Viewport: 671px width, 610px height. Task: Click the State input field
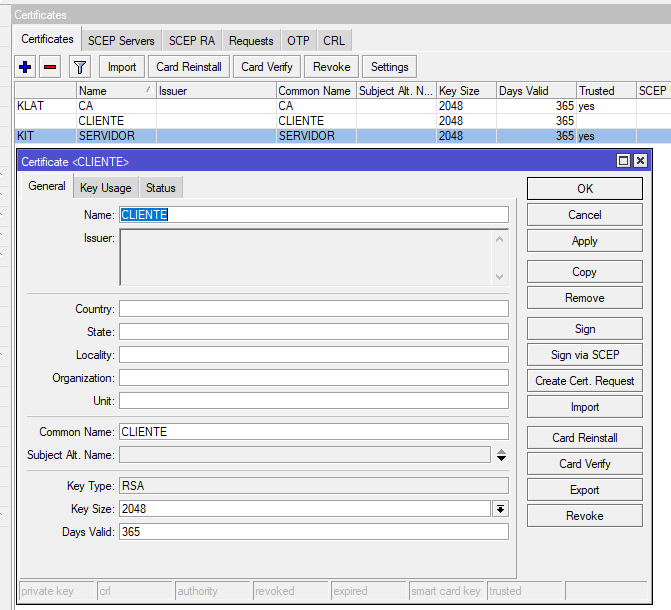(x=314, y=332)
